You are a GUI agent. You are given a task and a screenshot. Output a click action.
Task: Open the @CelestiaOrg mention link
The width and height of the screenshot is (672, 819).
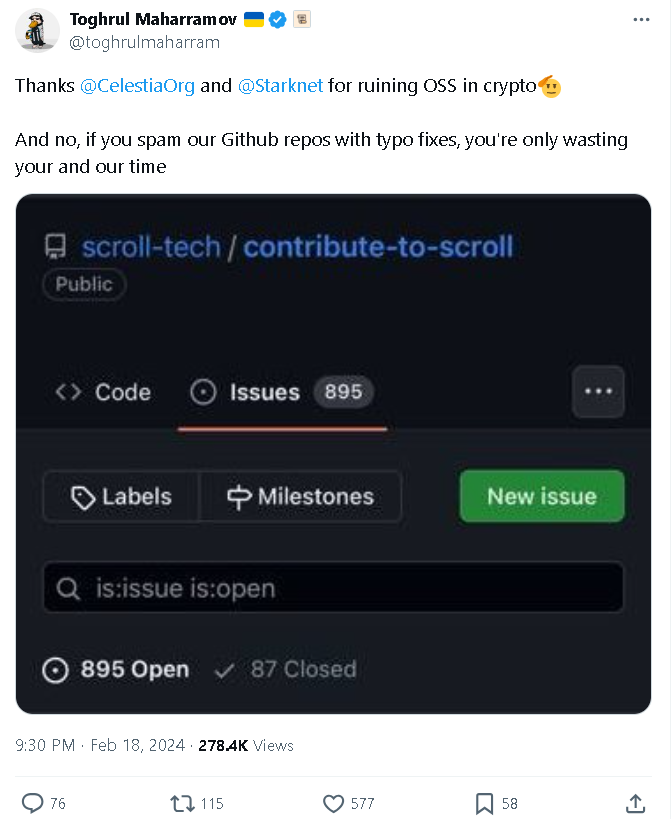click(x=139, y=86)
